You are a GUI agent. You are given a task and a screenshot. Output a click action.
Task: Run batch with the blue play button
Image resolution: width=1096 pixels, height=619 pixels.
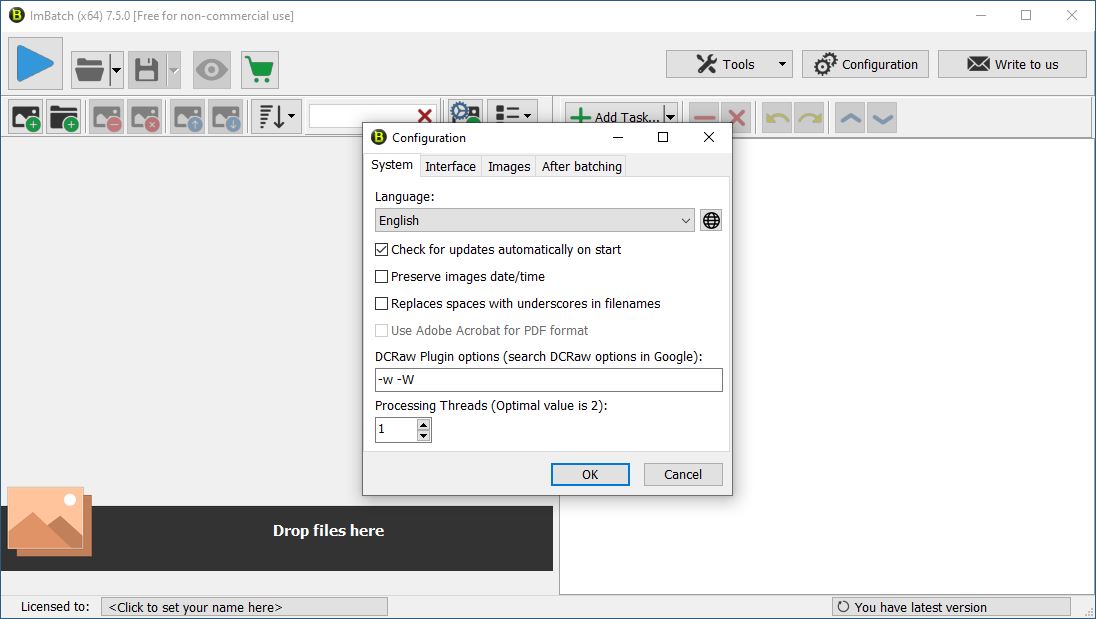coord(35,64)
